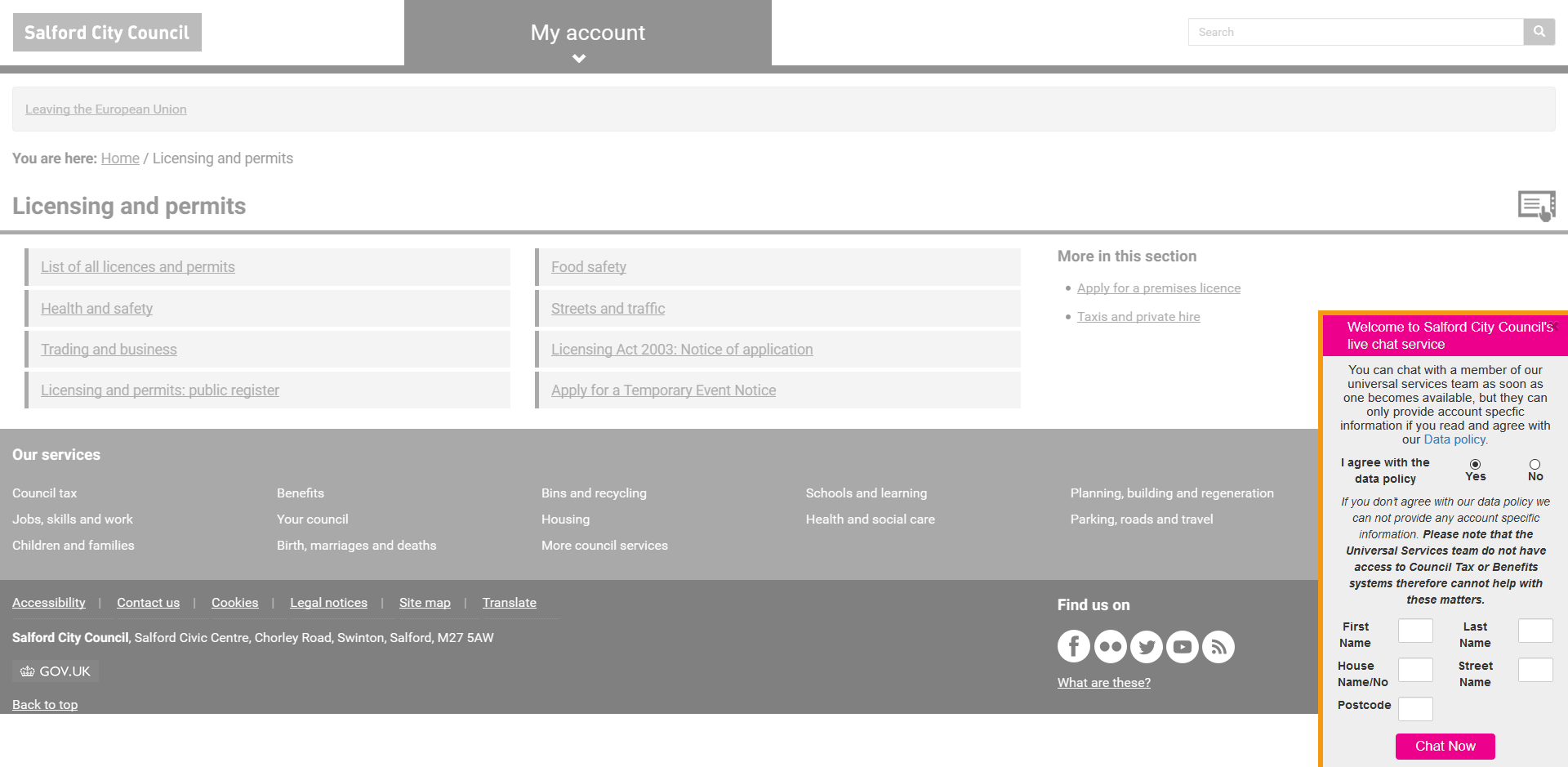1568x767 pixels.
Task: Open List of all licences and permits
Action: 138,267
